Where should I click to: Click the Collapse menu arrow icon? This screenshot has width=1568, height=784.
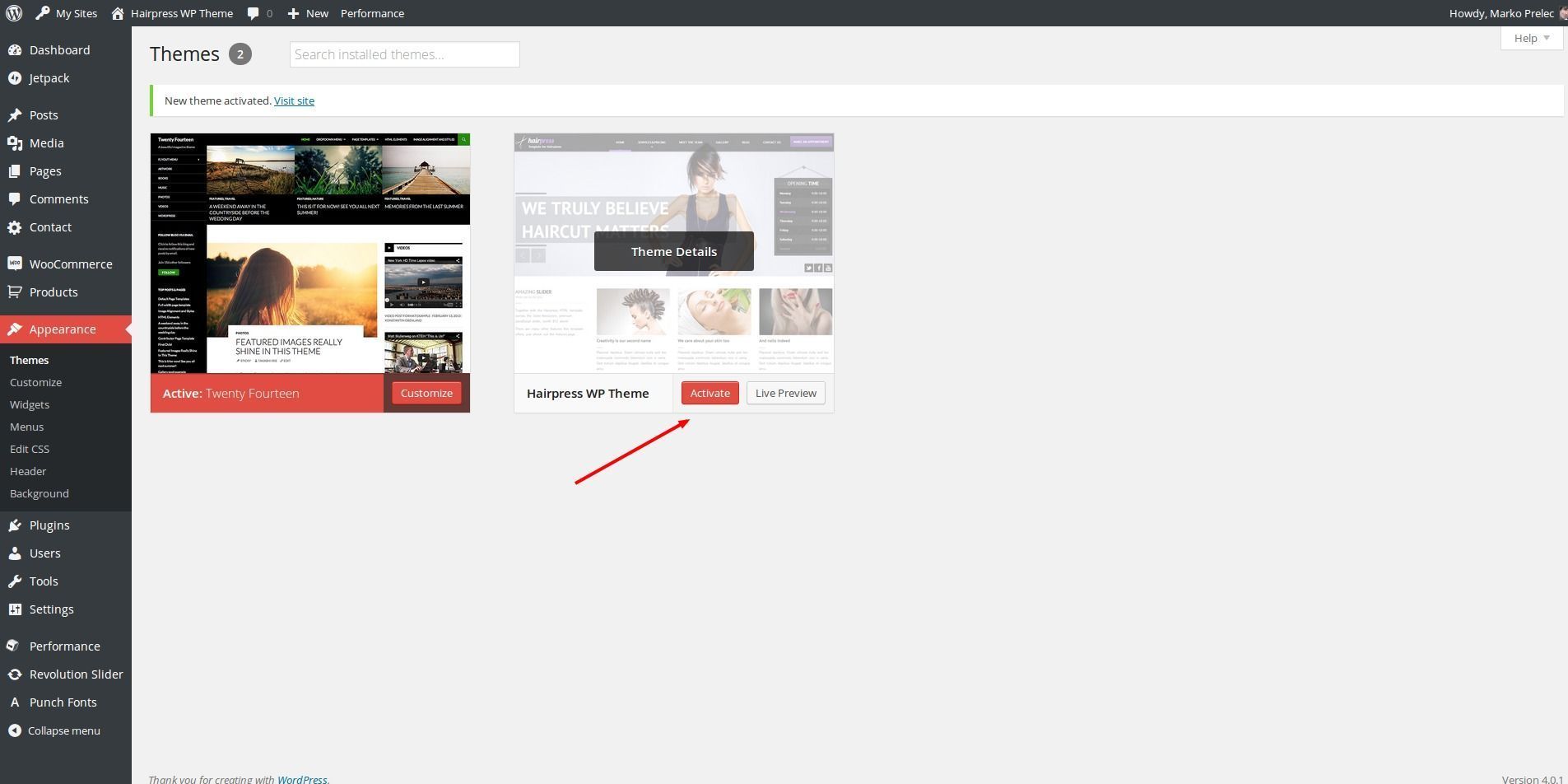click(x=15, y=730)
